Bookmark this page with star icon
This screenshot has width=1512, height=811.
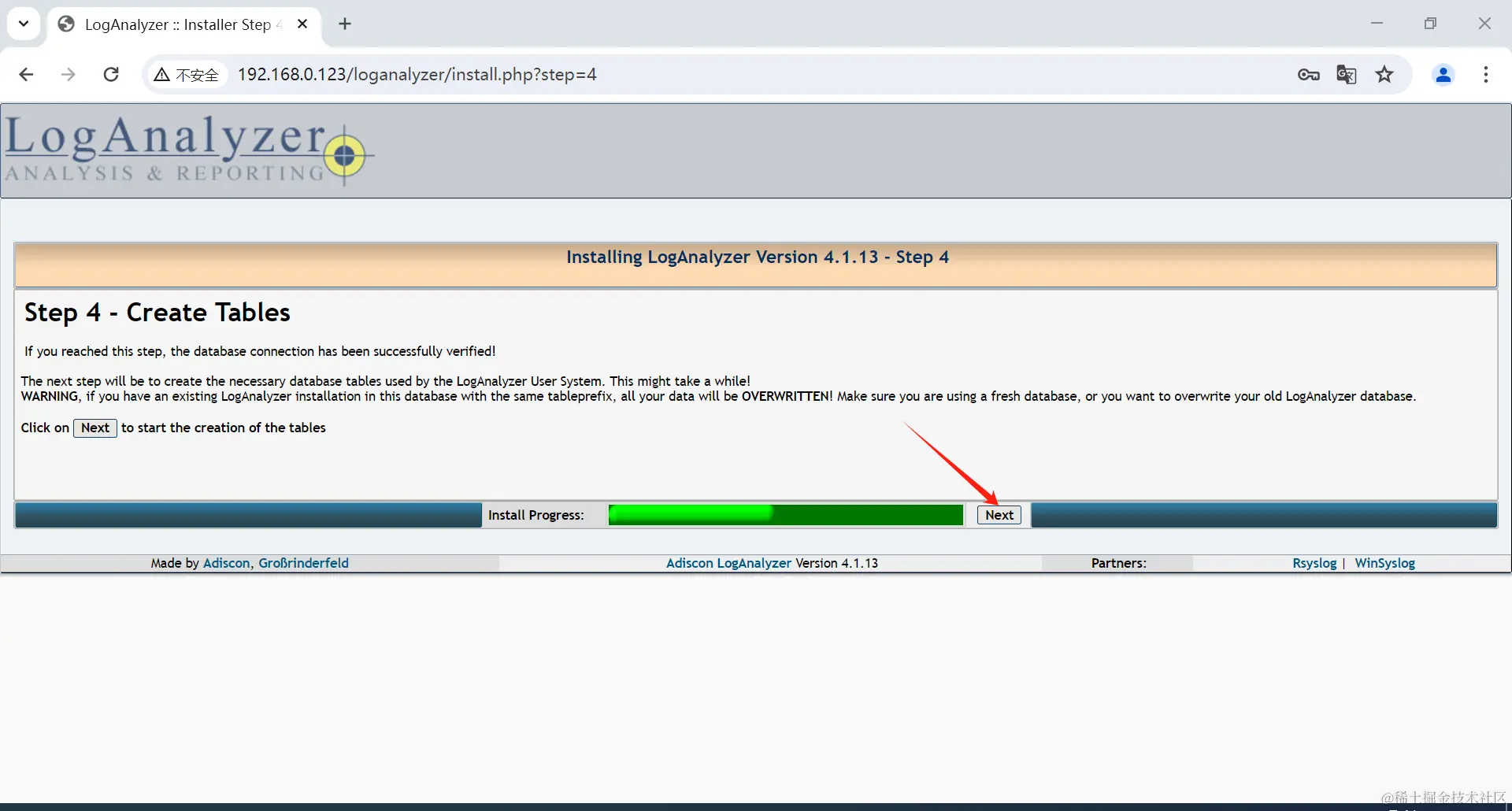[x=1384, y=75]
